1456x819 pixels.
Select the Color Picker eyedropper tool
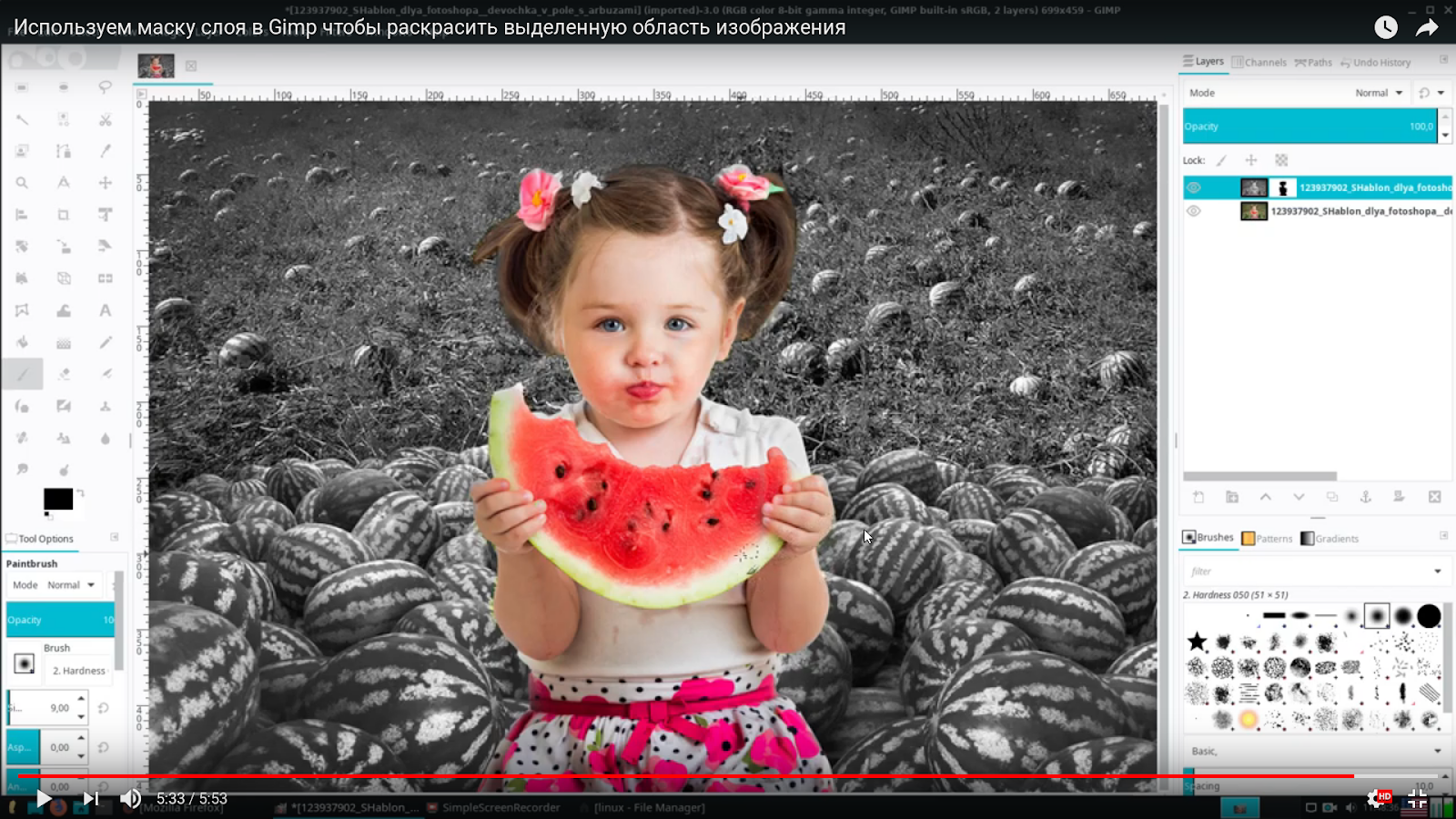coord(106,151)
